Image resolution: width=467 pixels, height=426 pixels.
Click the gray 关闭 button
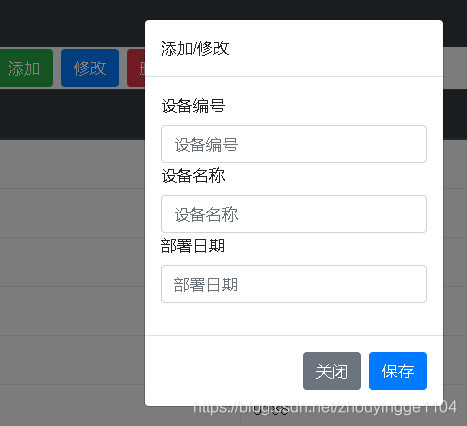(x=332, y=371)
